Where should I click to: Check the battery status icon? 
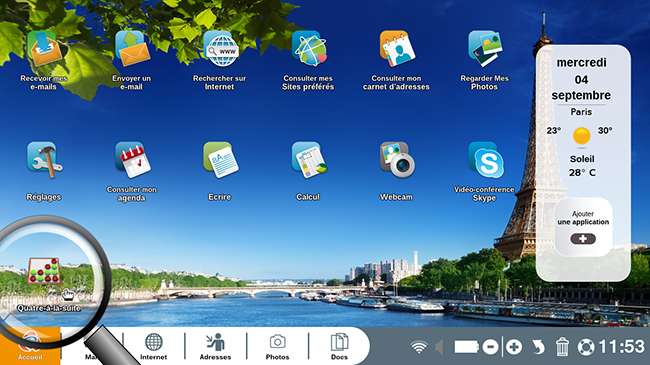coord(466,347)
